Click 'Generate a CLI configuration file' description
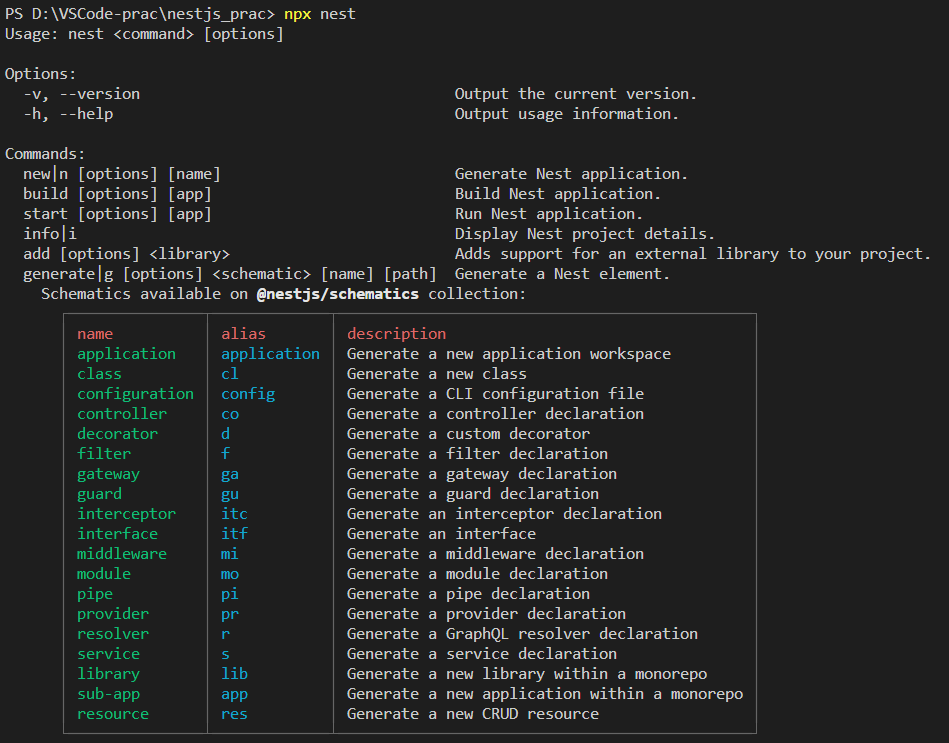 pos(495,394)
